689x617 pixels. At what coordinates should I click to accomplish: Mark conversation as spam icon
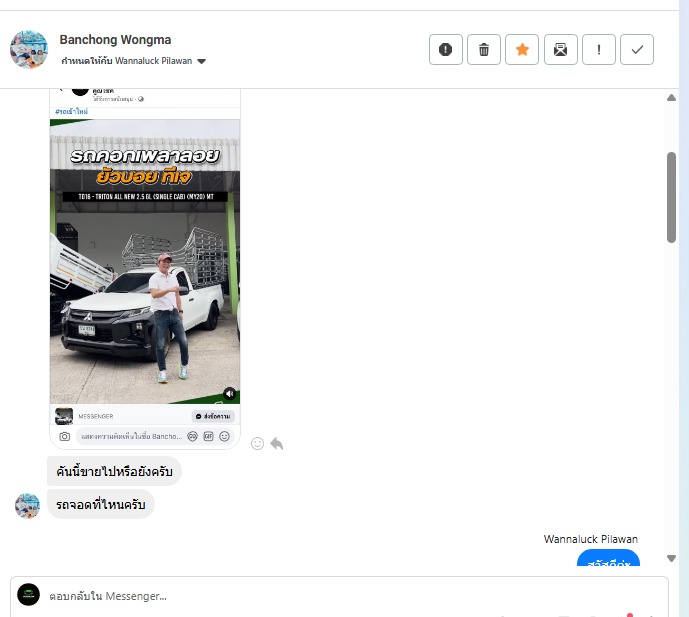tap(446, 49)
